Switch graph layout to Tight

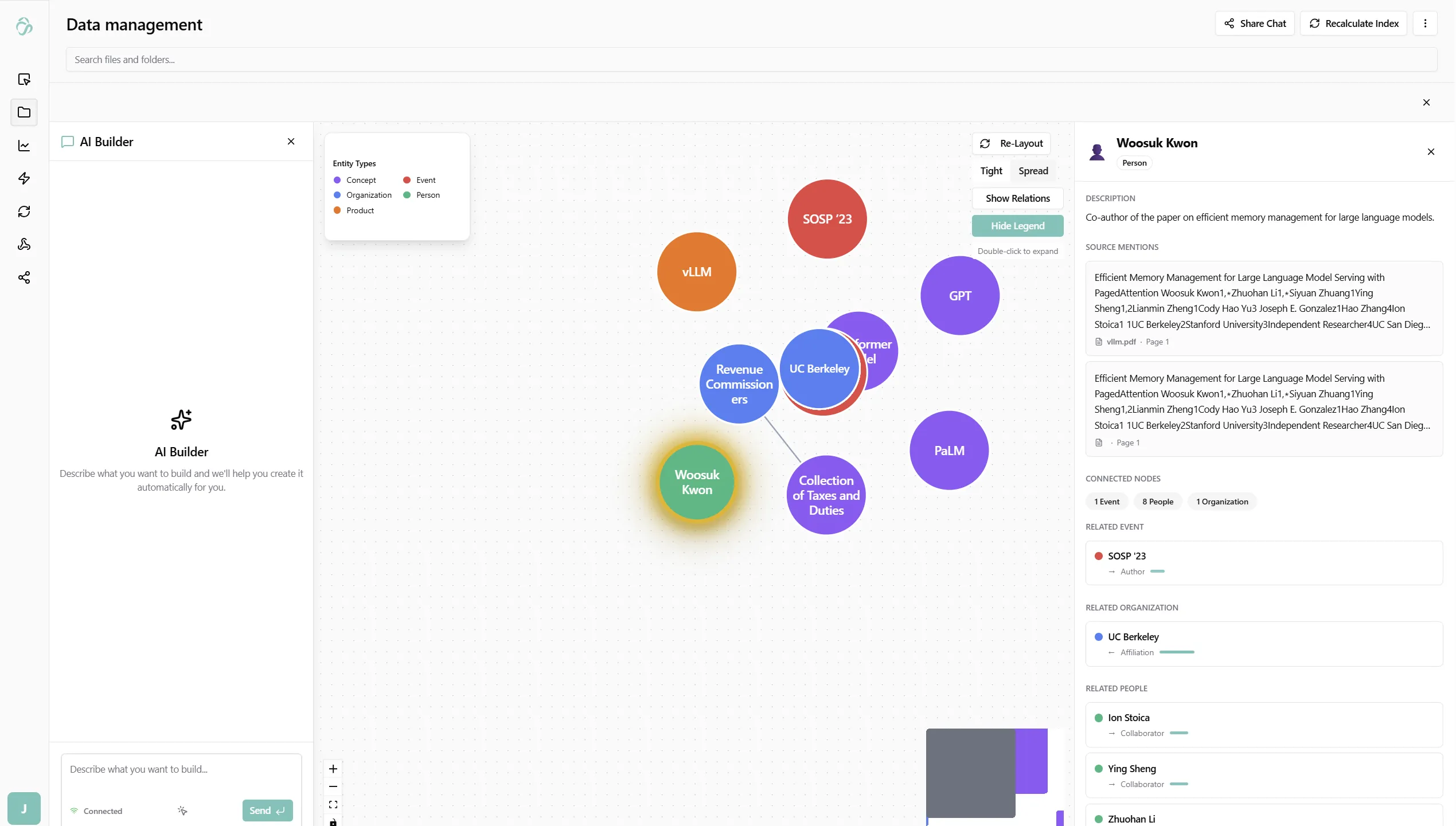(991, 171)
